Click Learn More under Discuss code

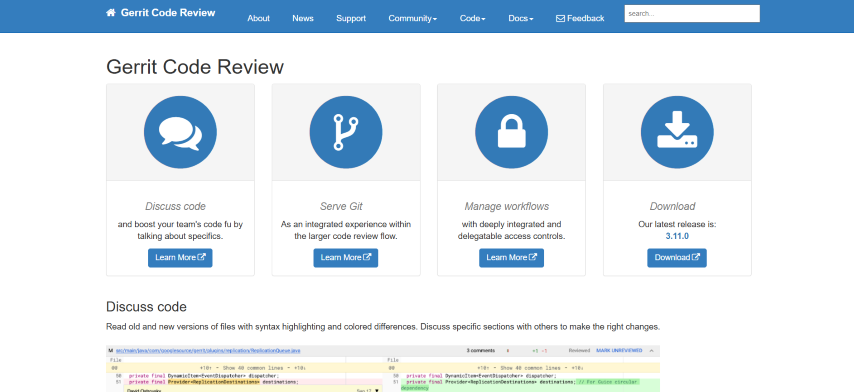[x=180, y=258]
